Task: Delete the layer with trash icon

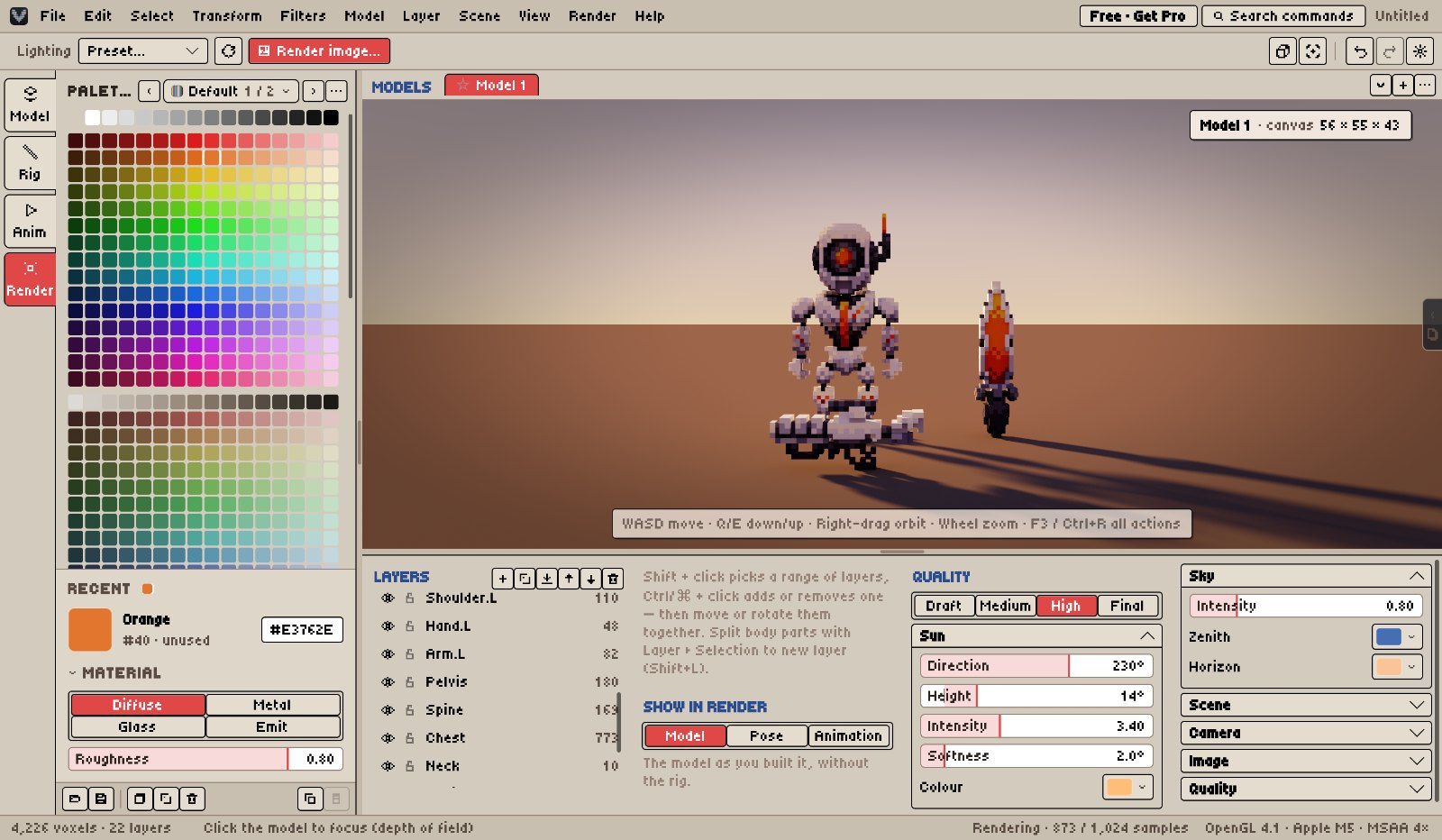Action: click(x=613, y=579)
